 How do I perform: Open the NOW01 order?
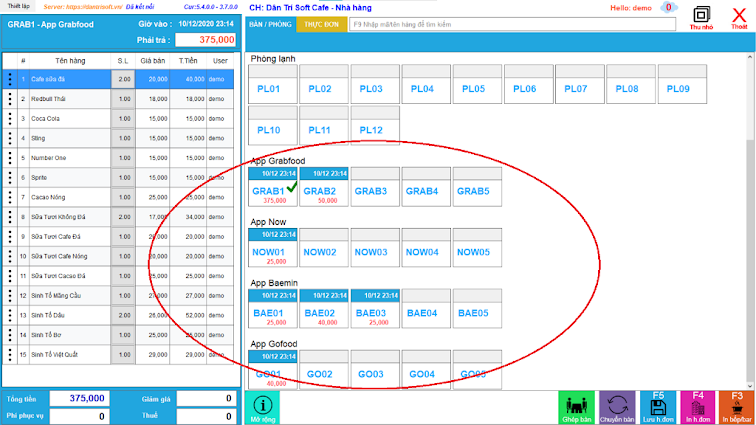tap(273, 248)
